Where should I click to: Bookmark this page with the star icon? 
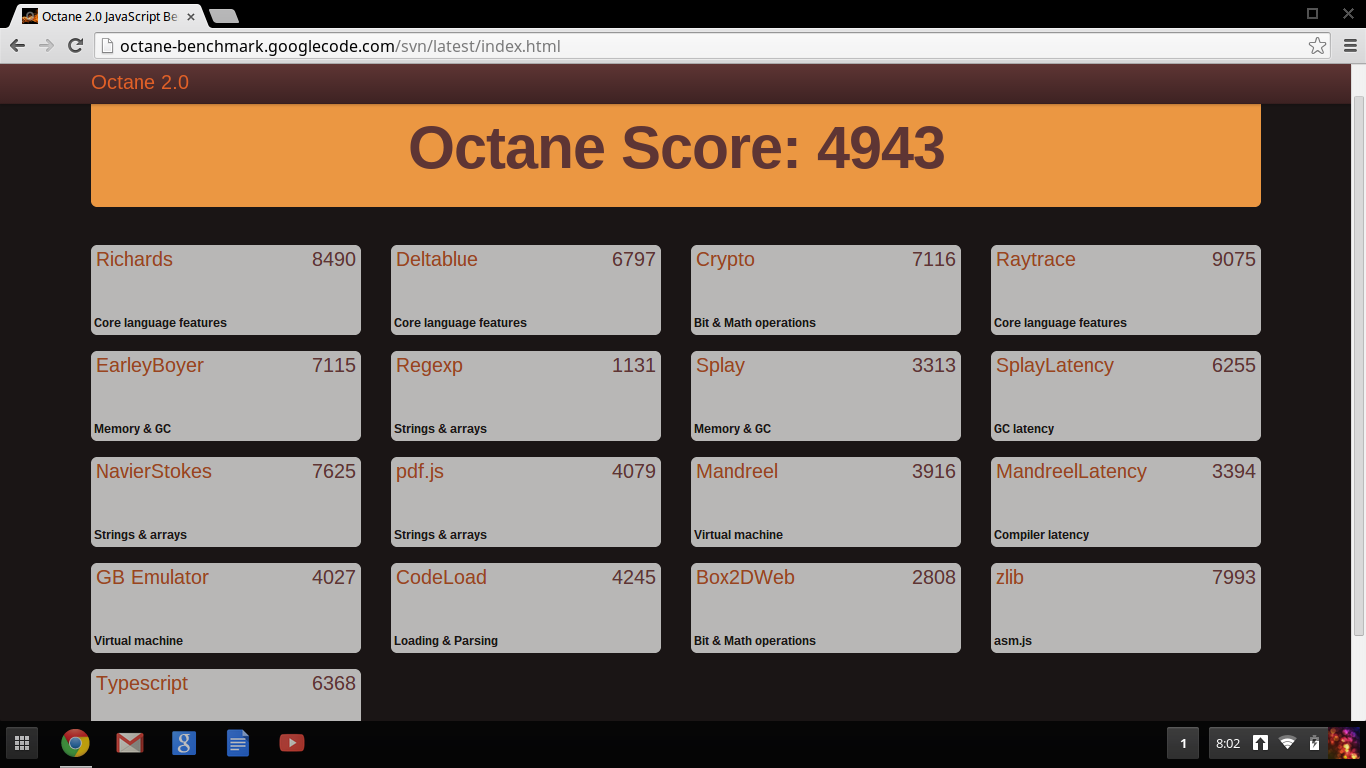point(1318,46)
